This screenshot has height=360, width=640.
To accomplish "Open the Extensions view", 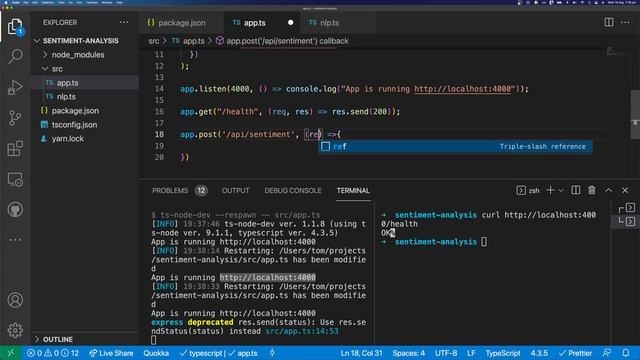I will pyautogui.click(x=15, y=149).
